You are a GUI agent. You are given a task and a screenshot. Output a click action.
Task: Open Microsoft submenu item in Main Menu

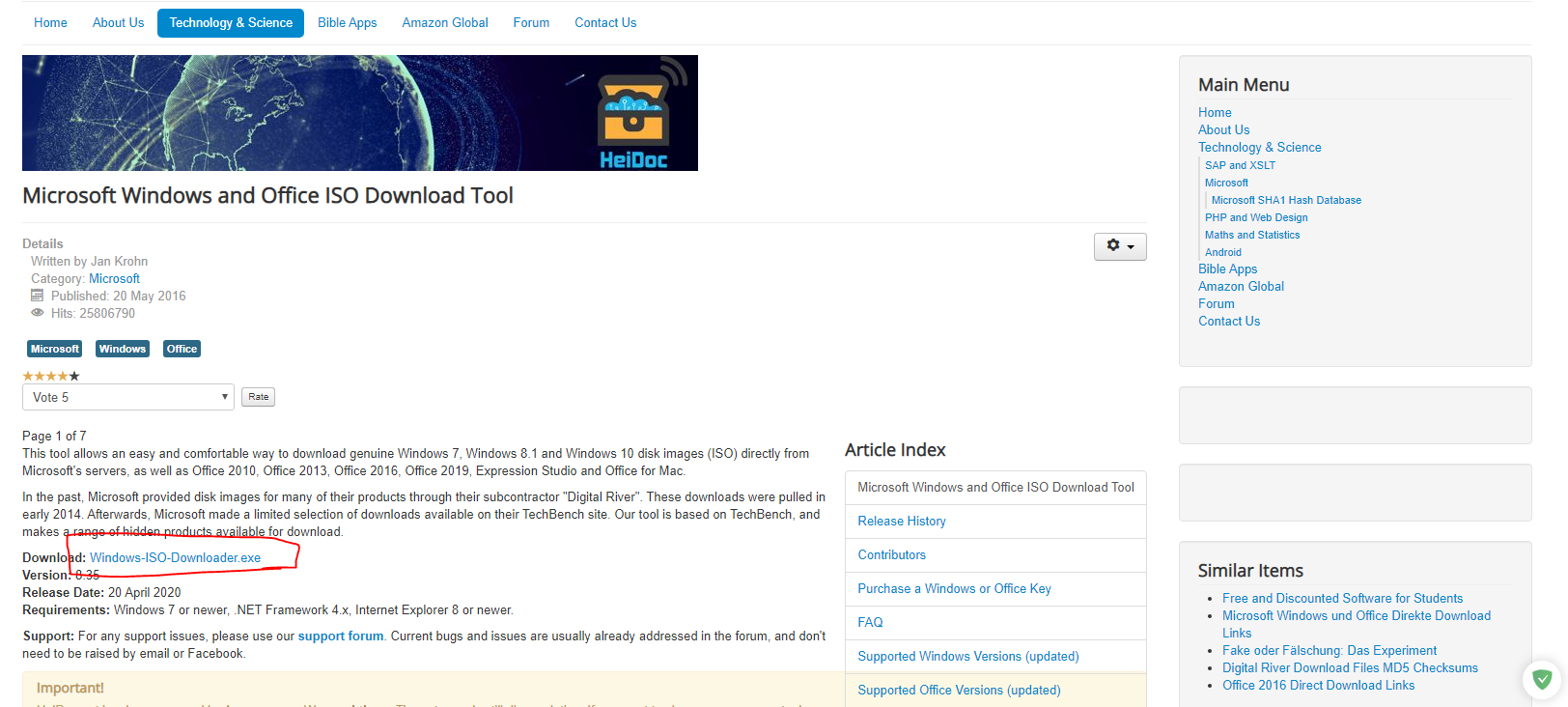(1226, 183)
